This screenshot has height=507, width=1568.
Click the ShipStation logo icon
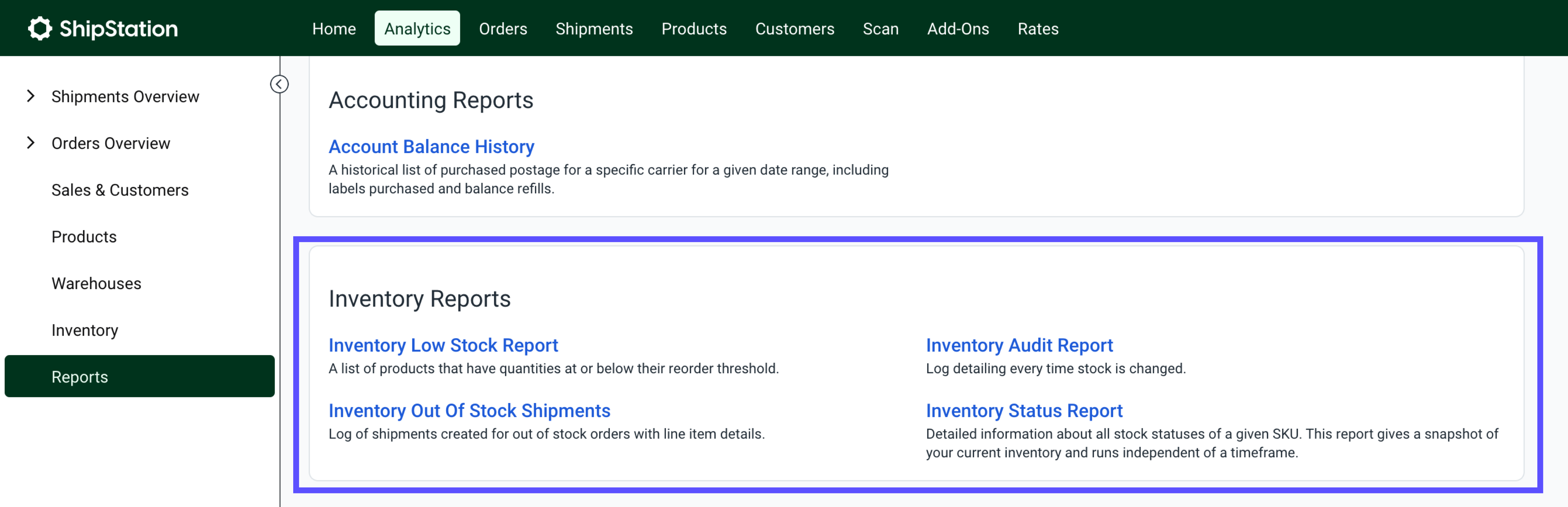coord(39,28)
